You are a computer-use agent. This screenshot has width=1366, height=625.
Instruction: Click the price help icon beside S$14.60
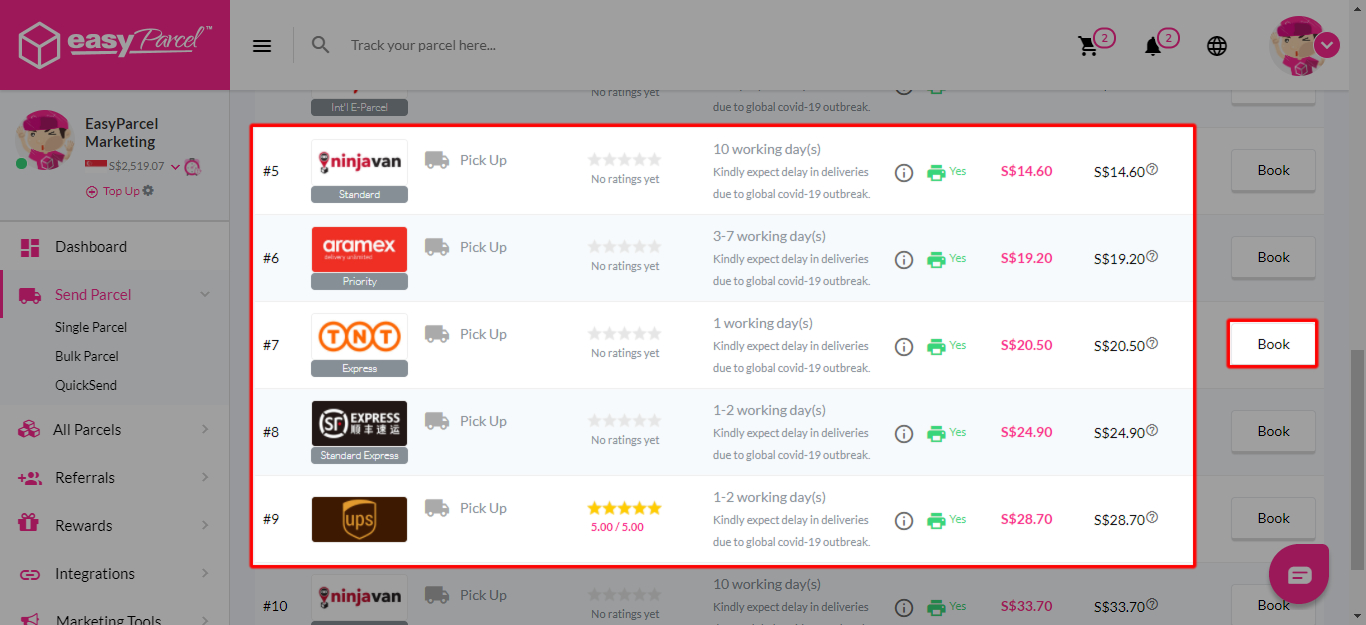point(1152,169)
